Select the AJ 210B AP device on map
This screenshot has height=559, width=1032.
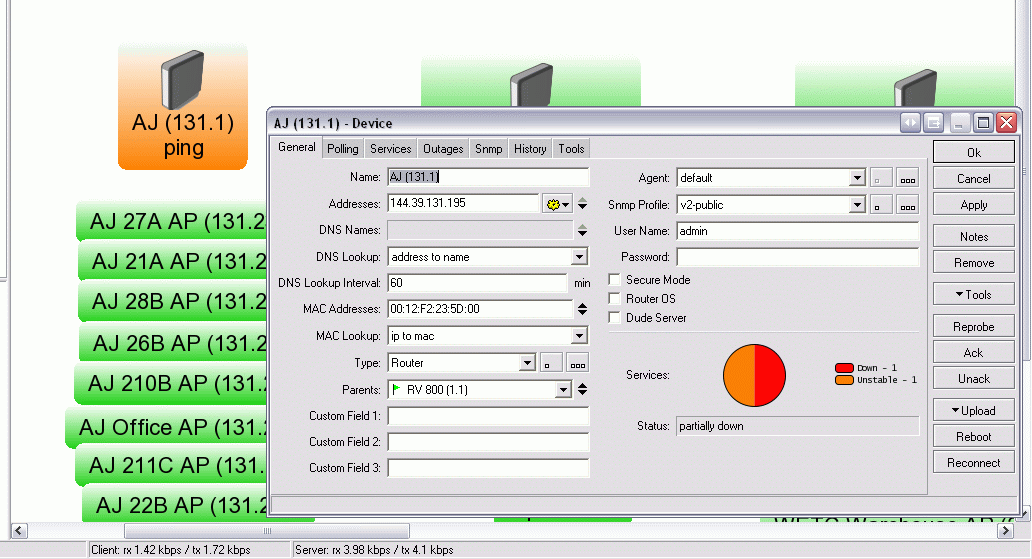(x=171, y=383)
